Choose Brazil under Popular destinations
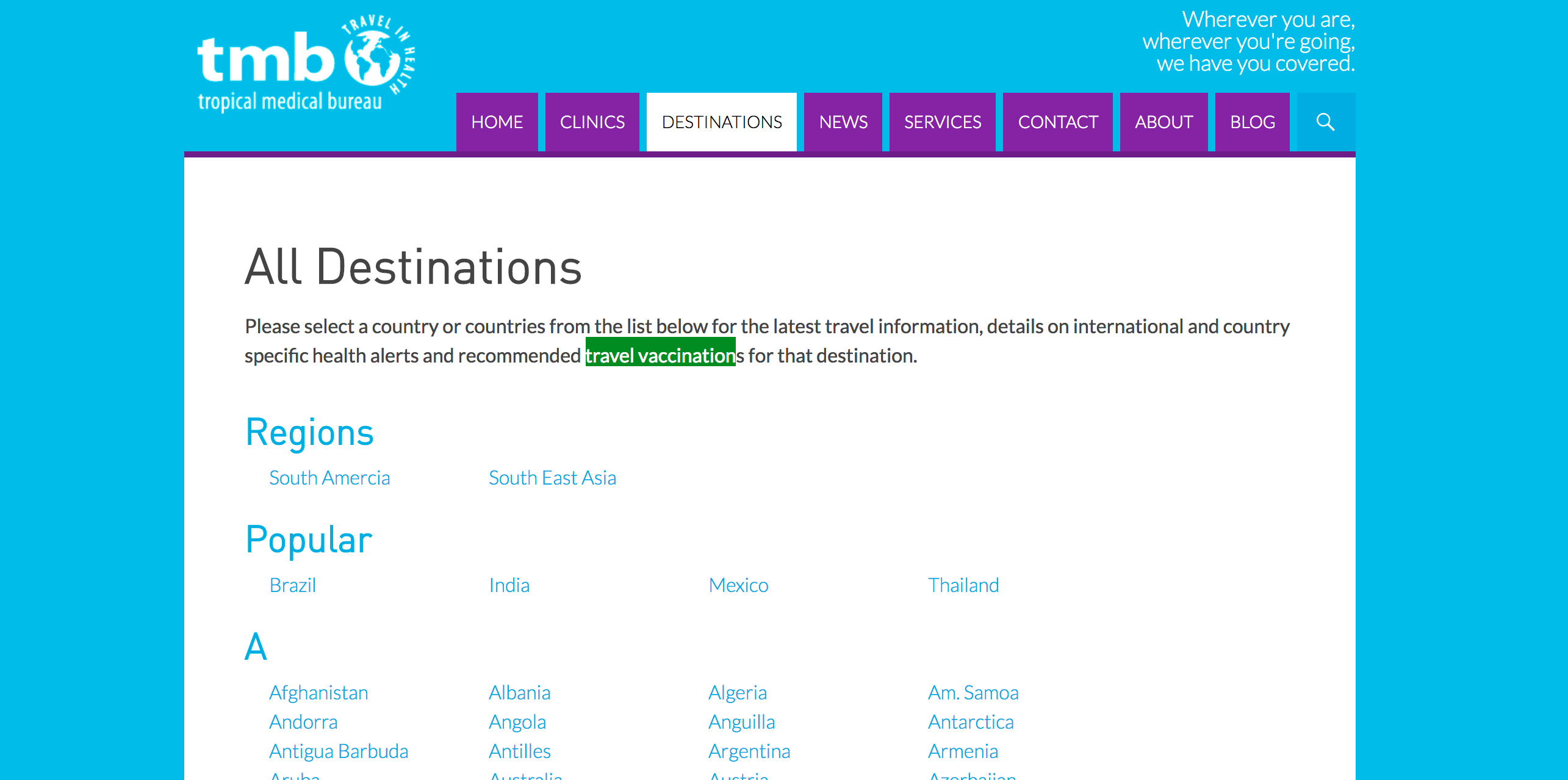Image resolution: width=1568 pixels, height=780 pixels. (292, 585)
